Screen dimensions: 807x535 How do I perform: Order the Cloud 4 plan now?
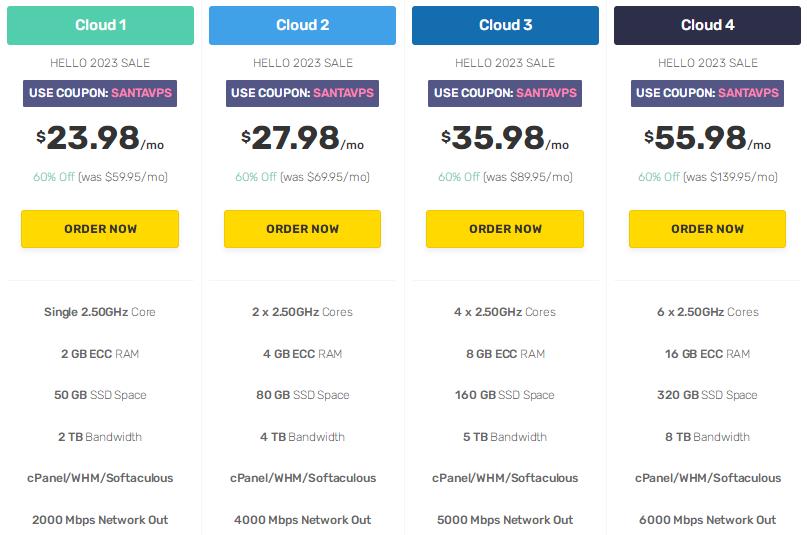(707, 229)
